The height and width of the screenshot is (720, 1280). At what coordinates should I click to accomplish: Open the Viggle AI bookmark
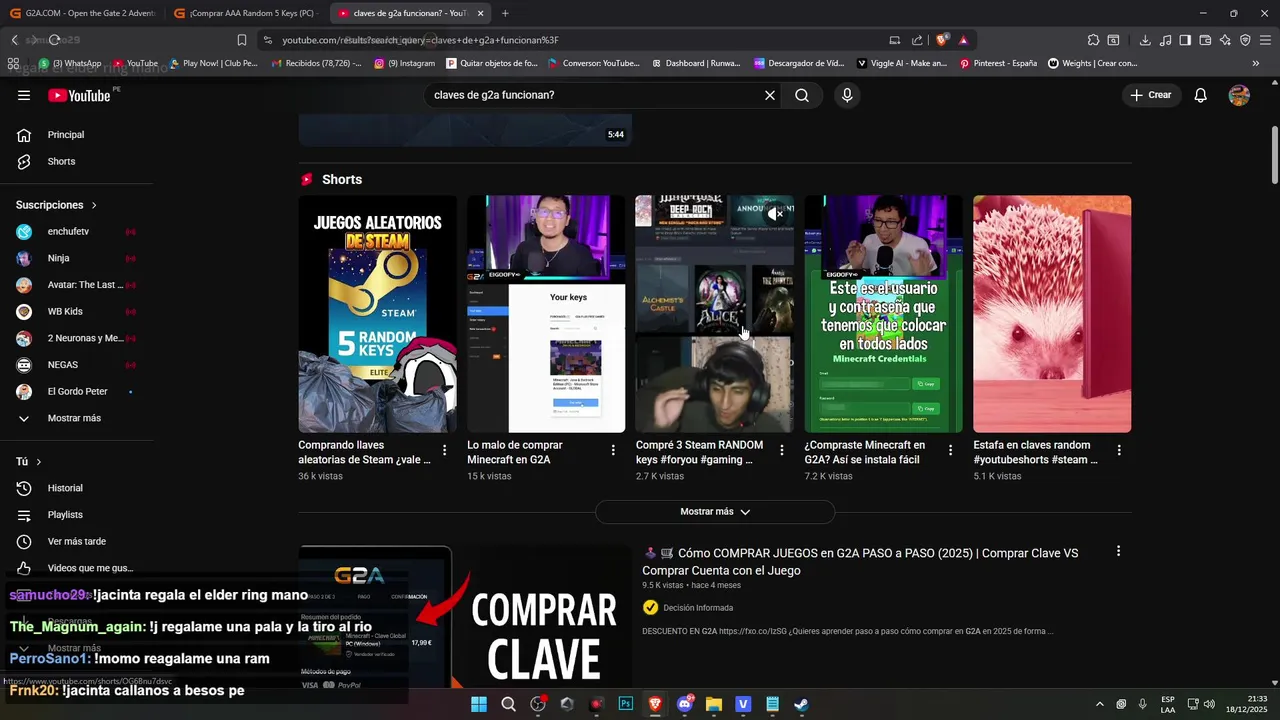(x=900, y=63)
